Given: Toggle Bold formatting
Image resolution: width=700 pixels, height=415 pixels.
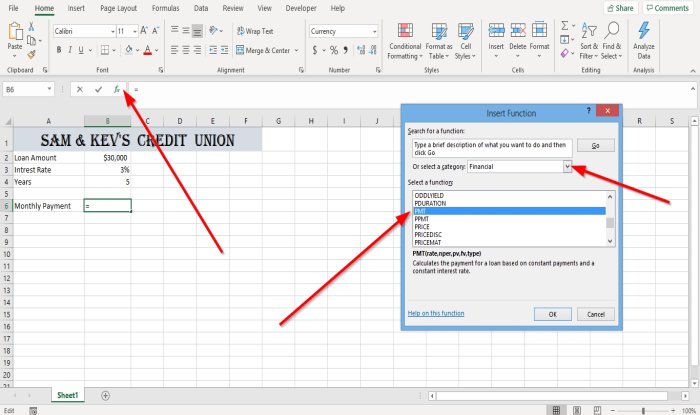Looking at the screenshot, I should [x=58, y=50].
